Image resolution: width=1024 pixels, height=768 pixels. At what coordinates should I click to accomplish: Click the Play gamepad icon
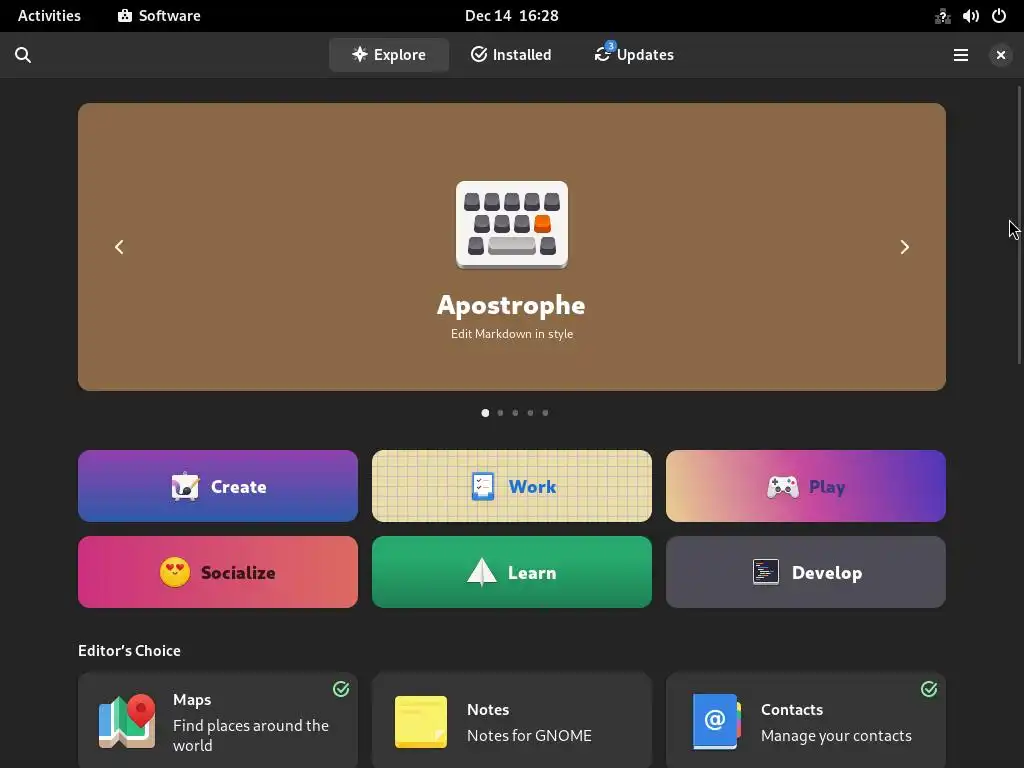click(782, 487)
